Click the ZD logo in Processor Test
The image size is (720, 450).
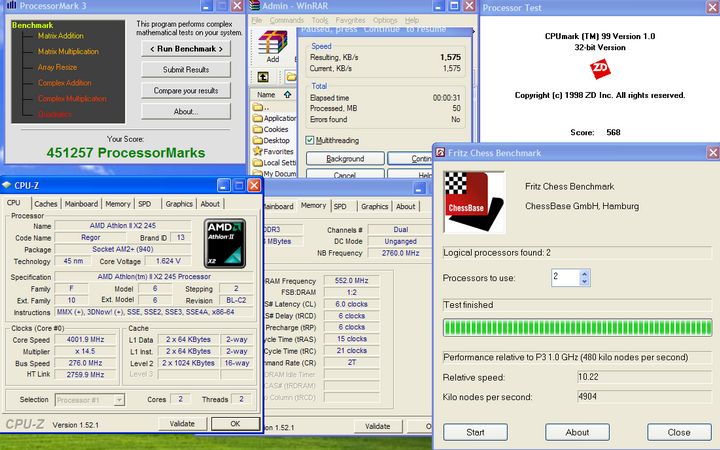[600, 69]
